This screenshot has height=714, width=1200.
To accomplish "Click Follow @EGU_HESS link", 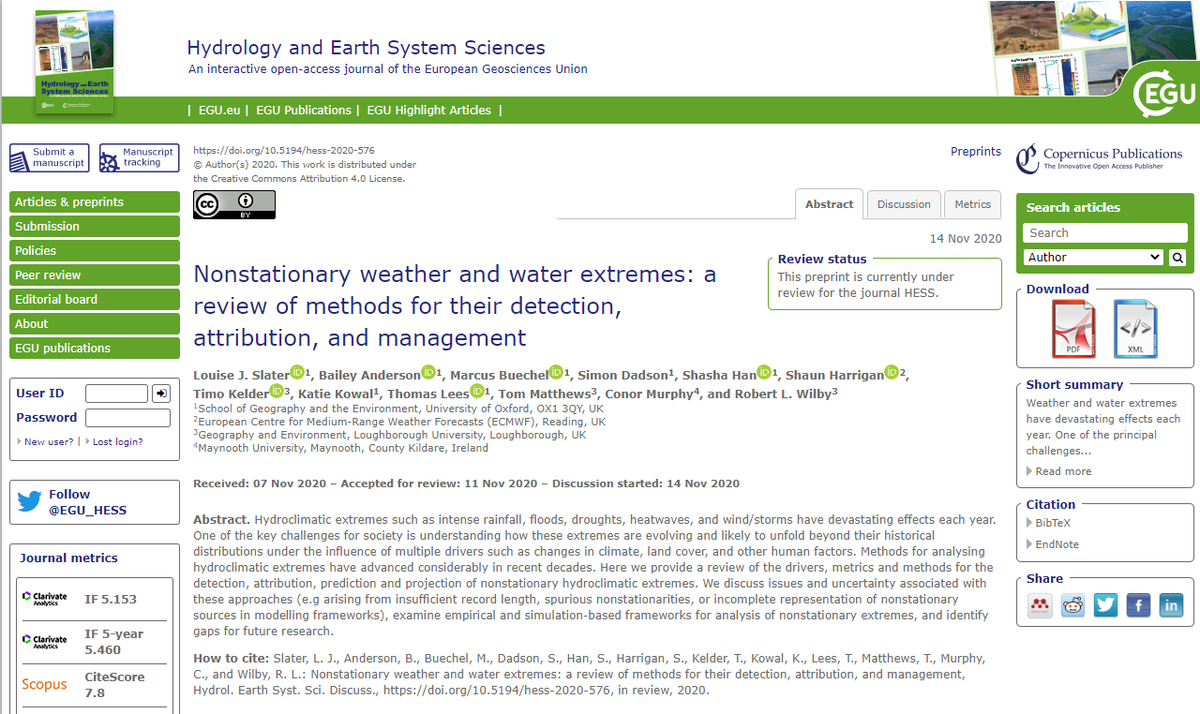I will point(88,502).
